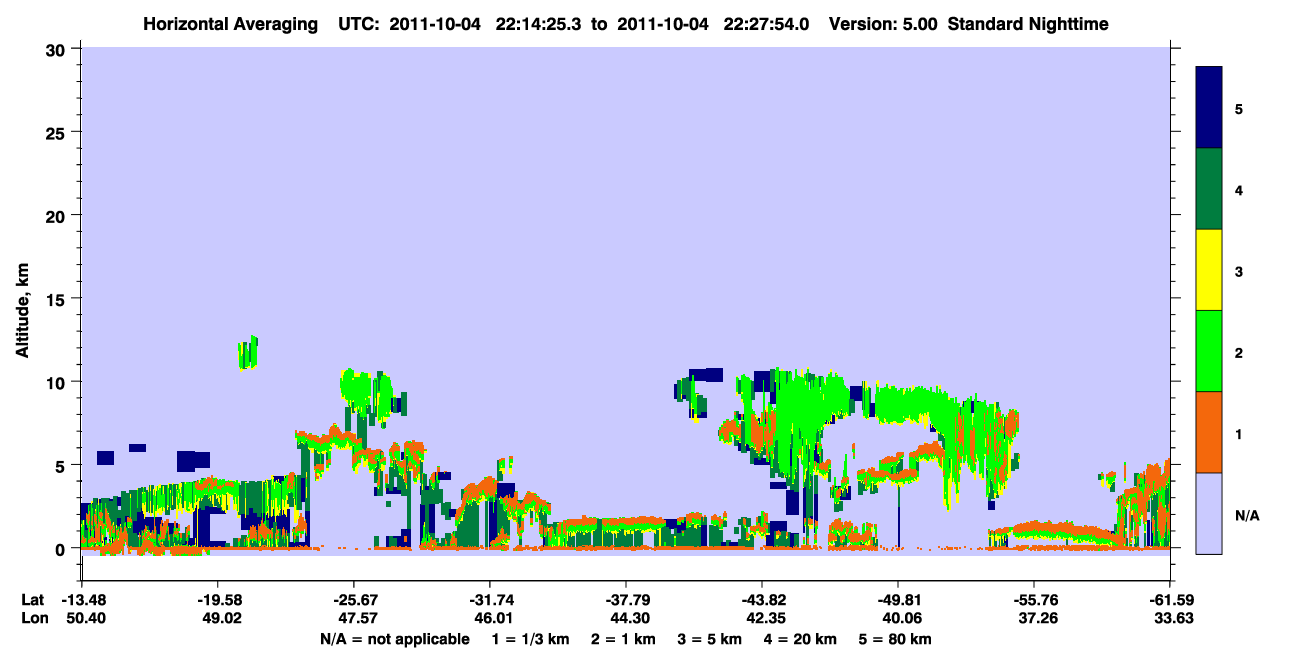
Task: Click the legend text "5 = 80 km"
Action: click(x=896, y=639)
